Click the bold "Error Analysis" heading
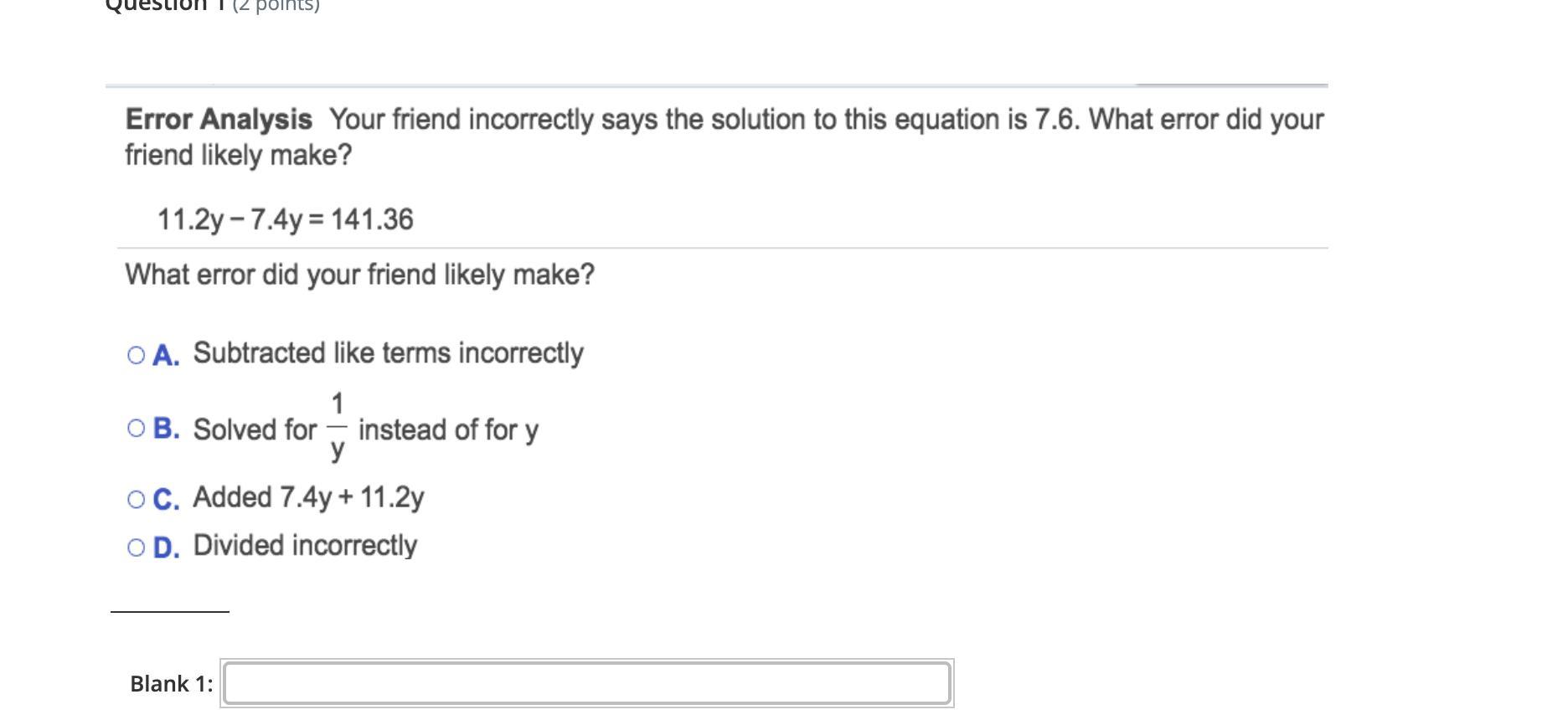The width and height of the screenshot is (1568, 720). (219, 120)
